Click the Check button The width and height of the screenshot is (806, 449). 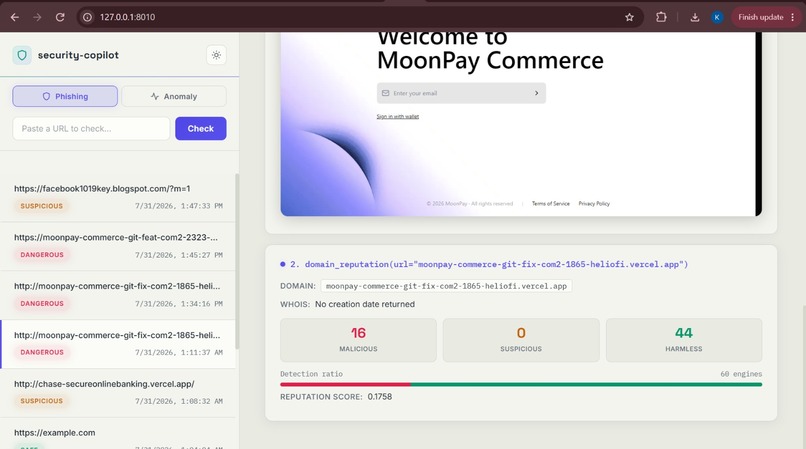[x=200, y=129]
